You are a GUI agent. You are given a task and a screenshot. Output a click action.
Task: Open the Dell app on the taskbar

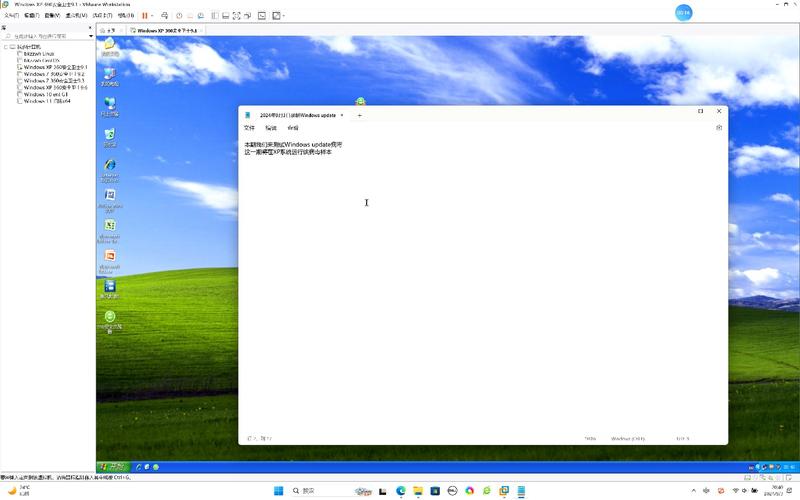coord(452,491)
